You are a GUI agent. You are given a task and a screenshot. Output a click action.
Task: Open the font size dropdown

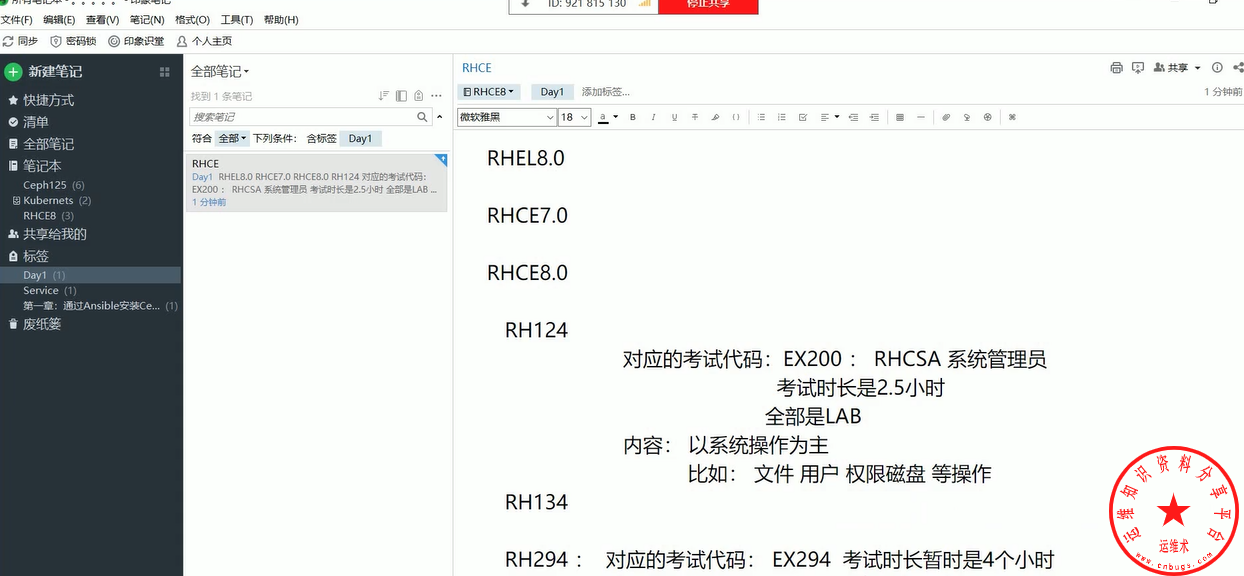(575, 117)
